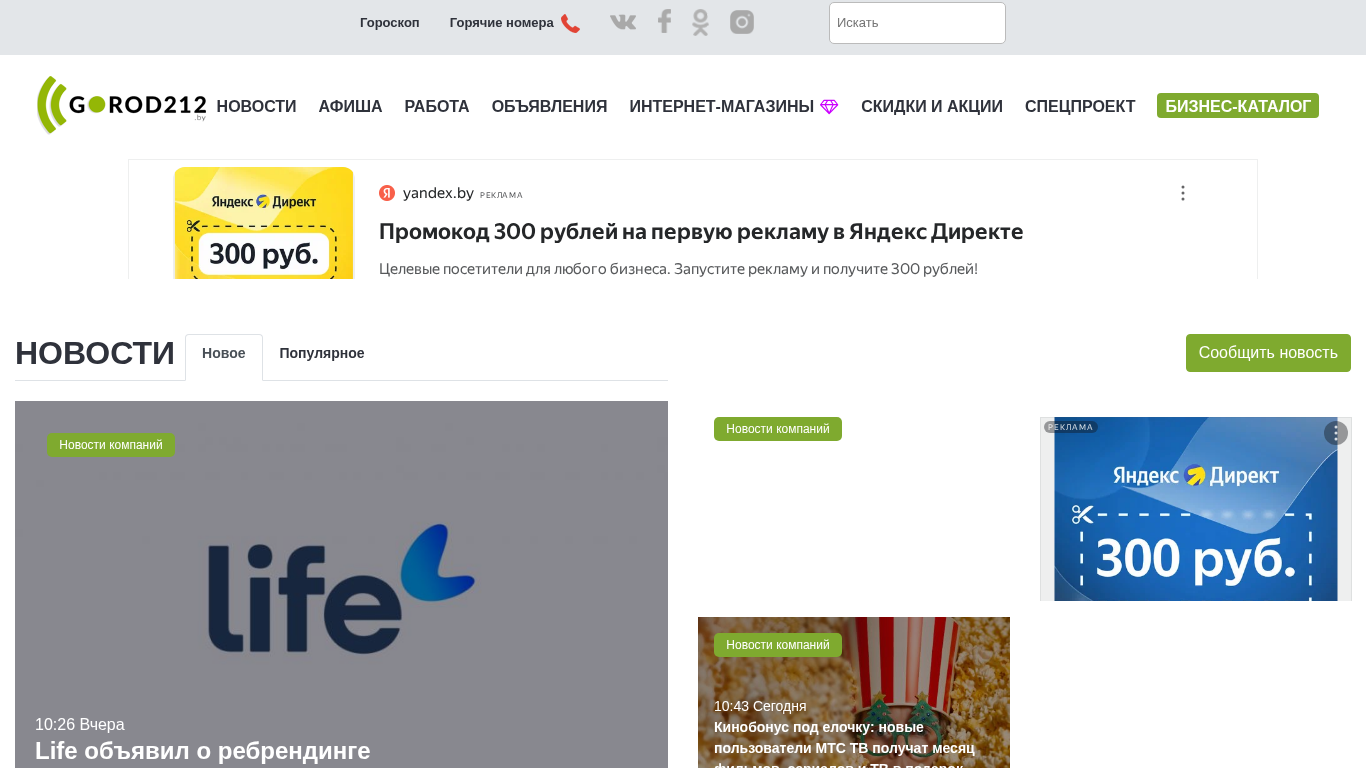Image resolution: width=1366 pixels, height=768 pixels.
Task: Open the Гороскоп link
Action: click(390, 23)
